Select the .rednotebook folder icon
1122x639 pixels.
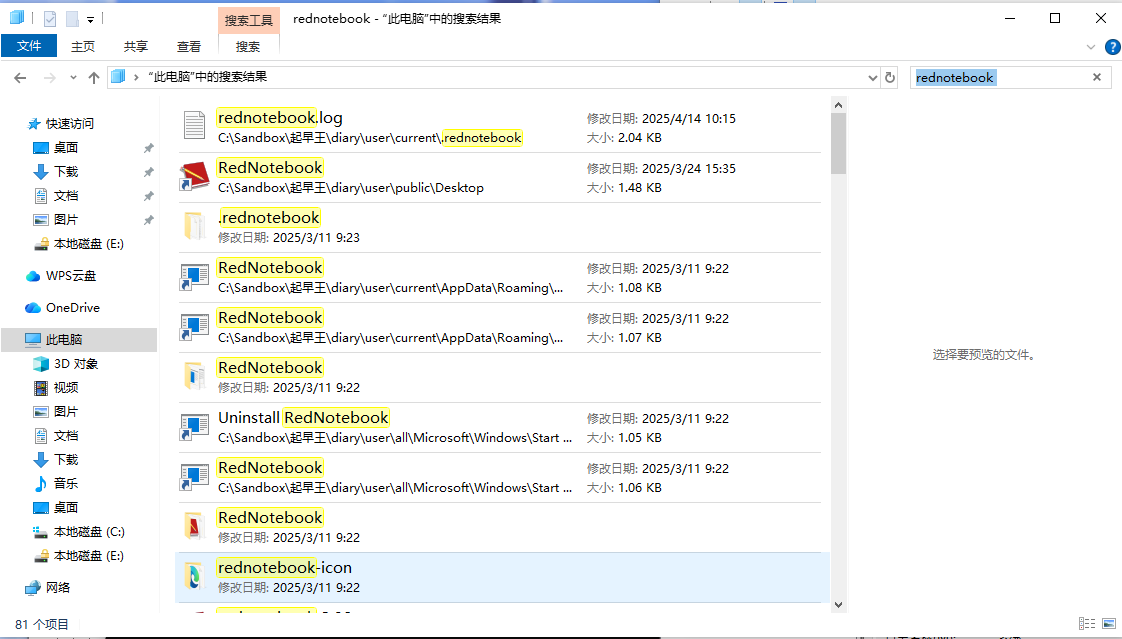pos(194,226)
